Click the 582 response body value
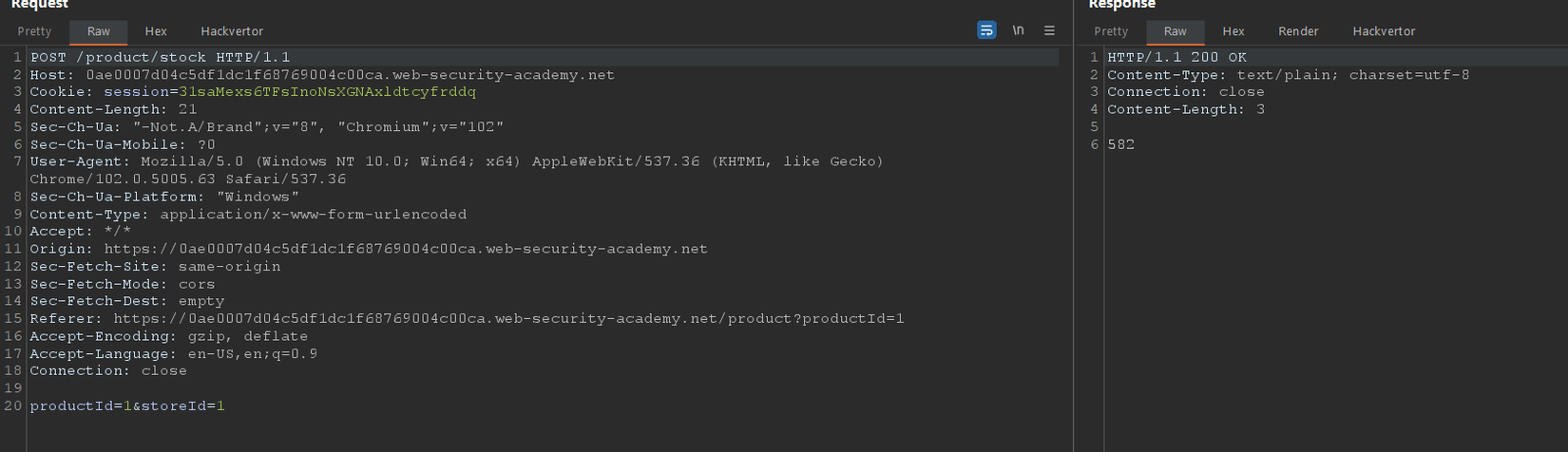 click(1120, 144)
